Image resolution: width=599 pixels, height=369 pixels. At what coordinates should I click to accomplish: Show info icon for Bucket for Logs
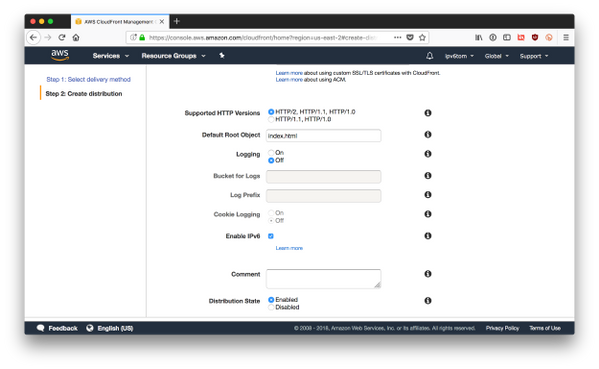[x=428, y=175]
